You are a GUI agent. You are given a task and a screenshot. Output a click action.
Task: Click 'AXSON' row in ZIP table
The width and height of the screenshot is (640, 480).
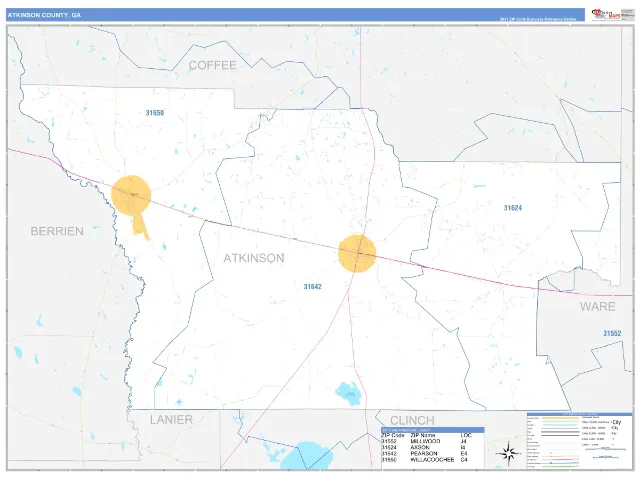pos(425,448)
